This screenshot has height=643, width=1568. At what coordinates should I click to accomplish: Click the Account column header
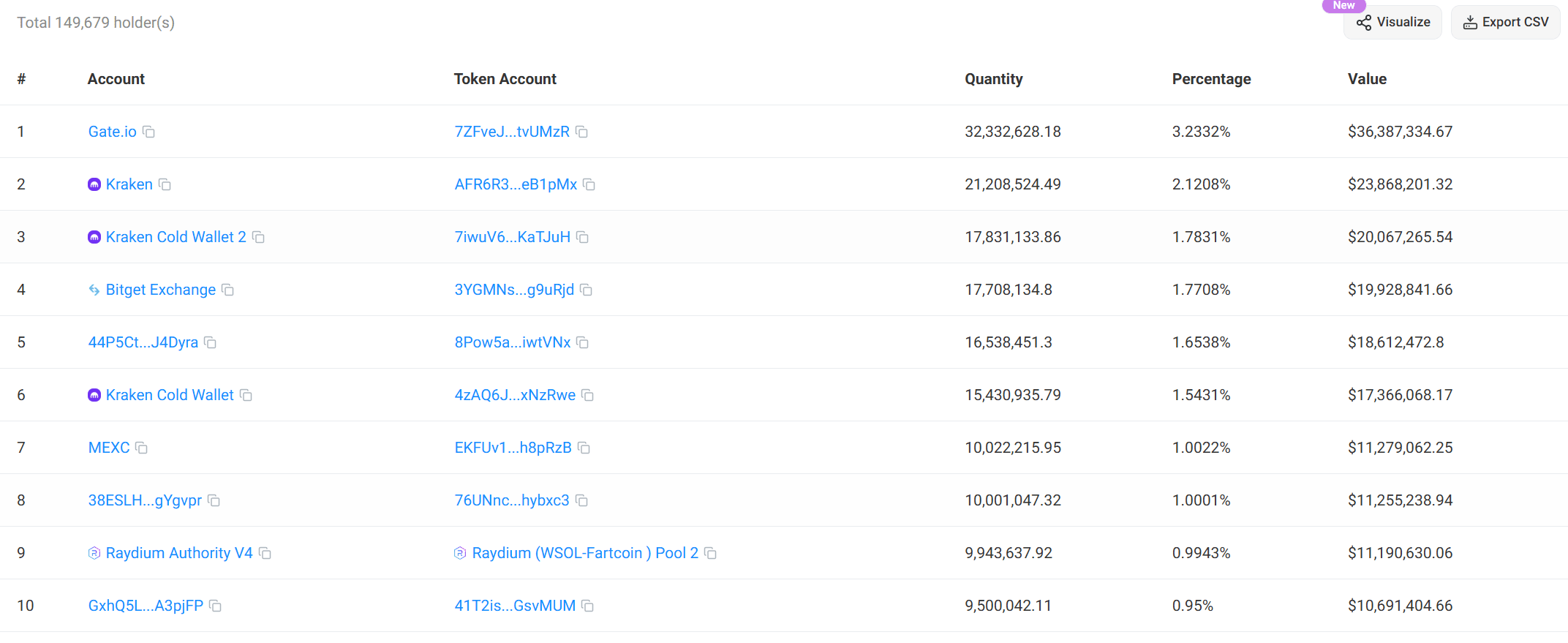coord(116,79)
